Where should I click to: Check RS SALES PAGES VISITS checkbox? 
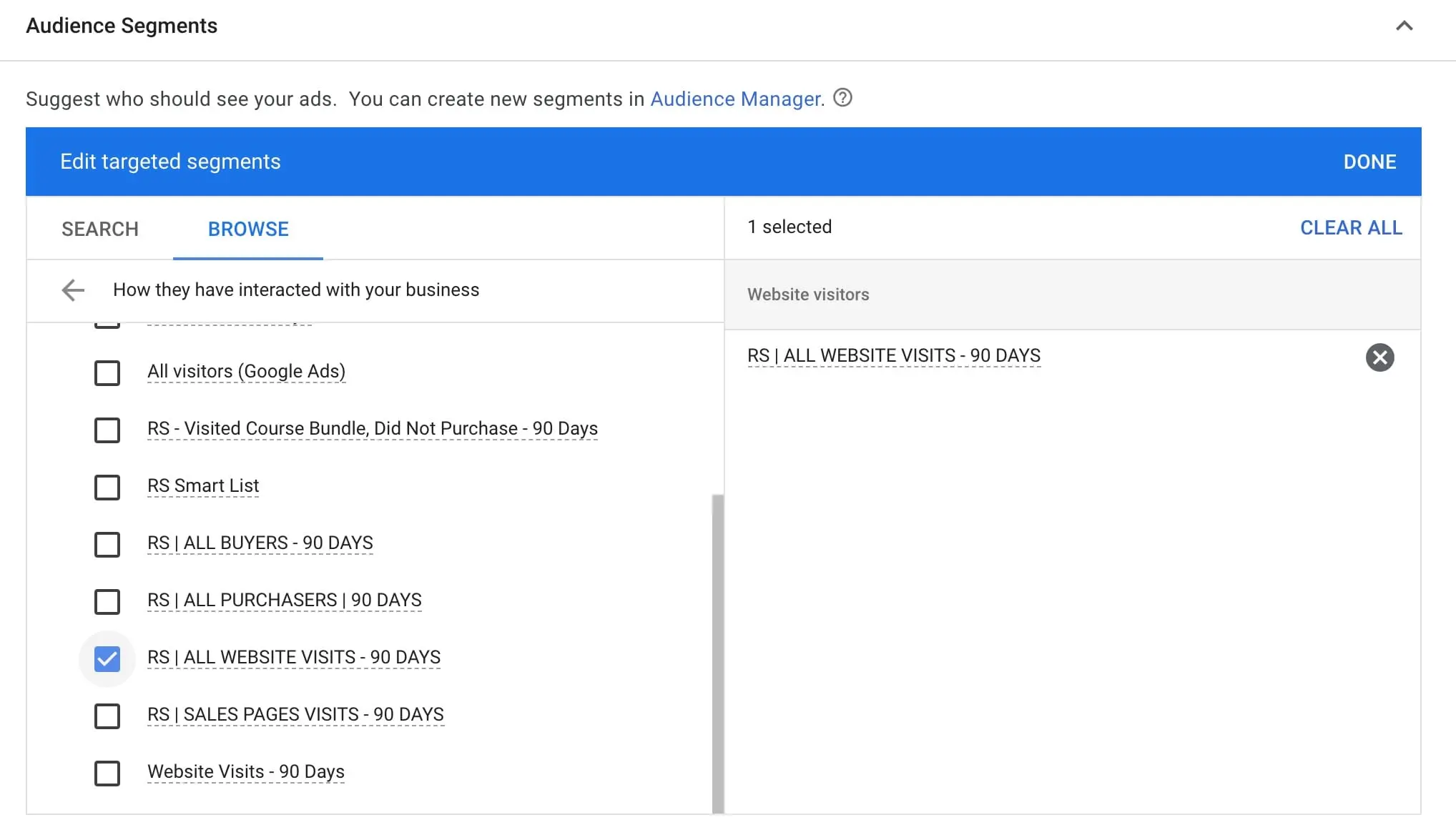pos(107,716)
